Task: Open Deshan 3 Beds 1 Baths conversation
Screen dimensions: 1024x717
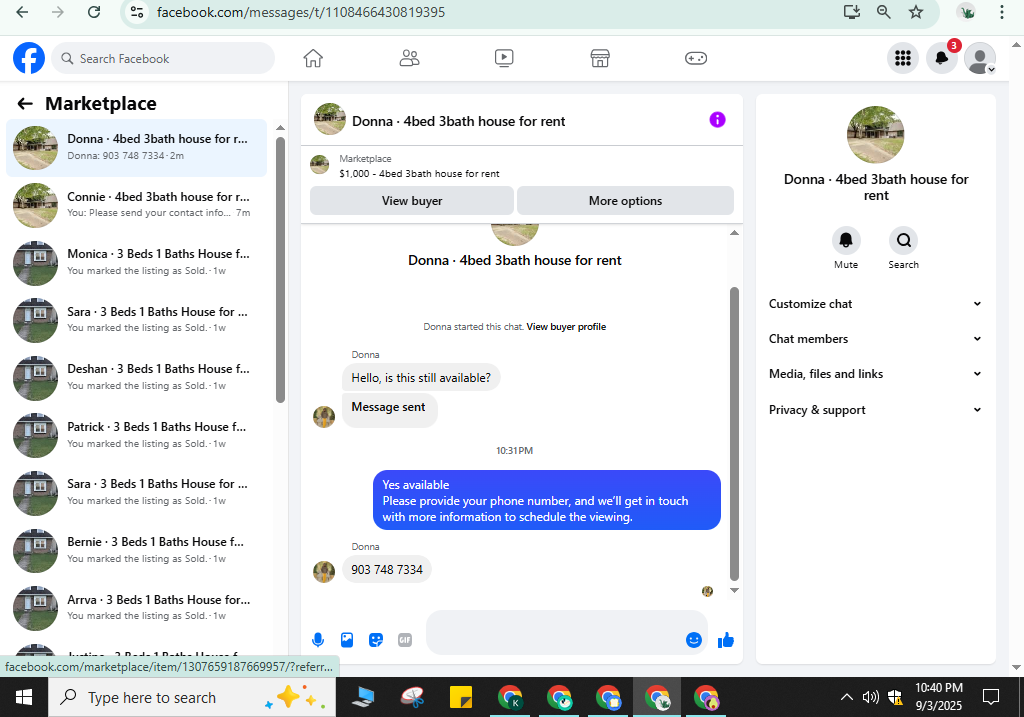Action: click(x=136, y=377)
